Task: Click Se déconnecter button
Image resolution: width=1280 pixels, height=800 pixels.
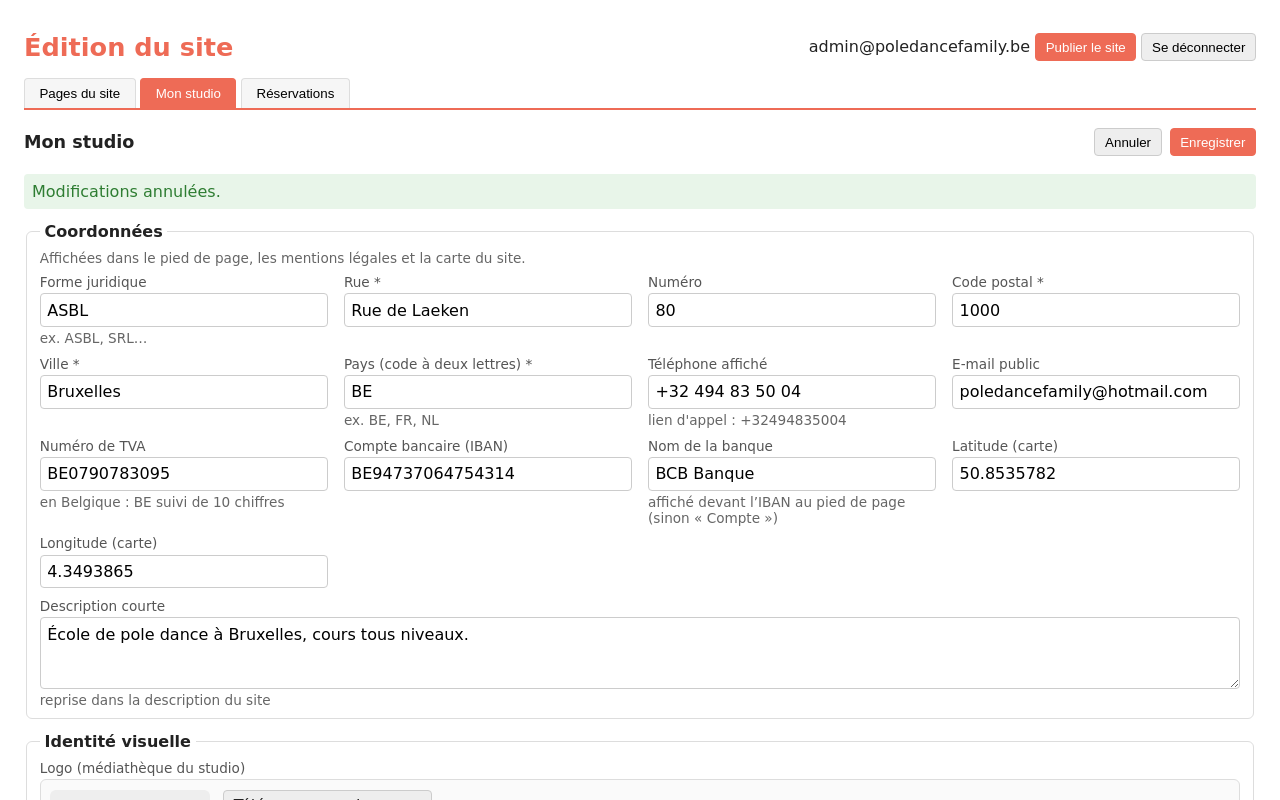Action: (1198, 47)
